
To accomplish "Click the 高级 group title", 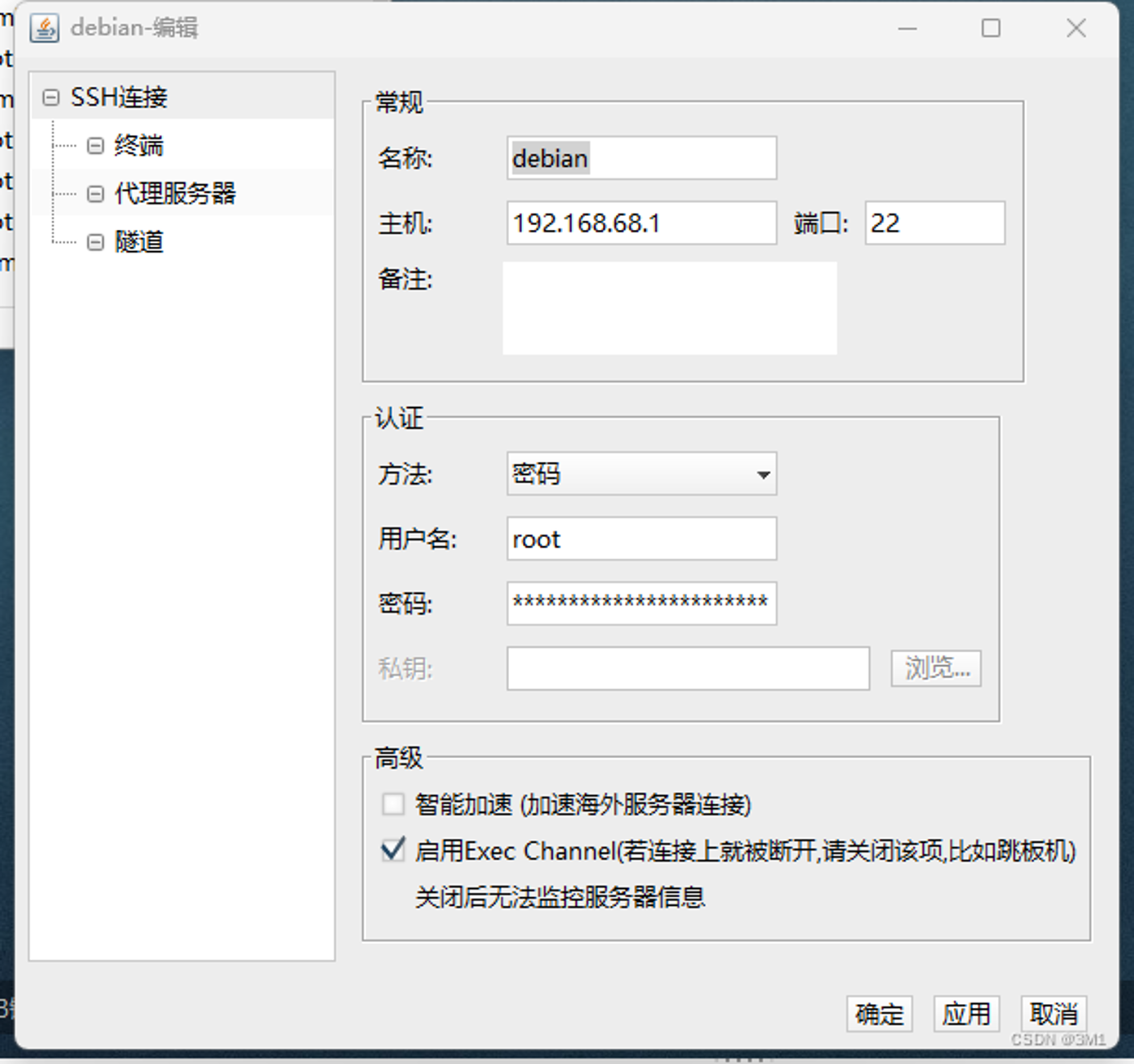I will pos(399,758).
